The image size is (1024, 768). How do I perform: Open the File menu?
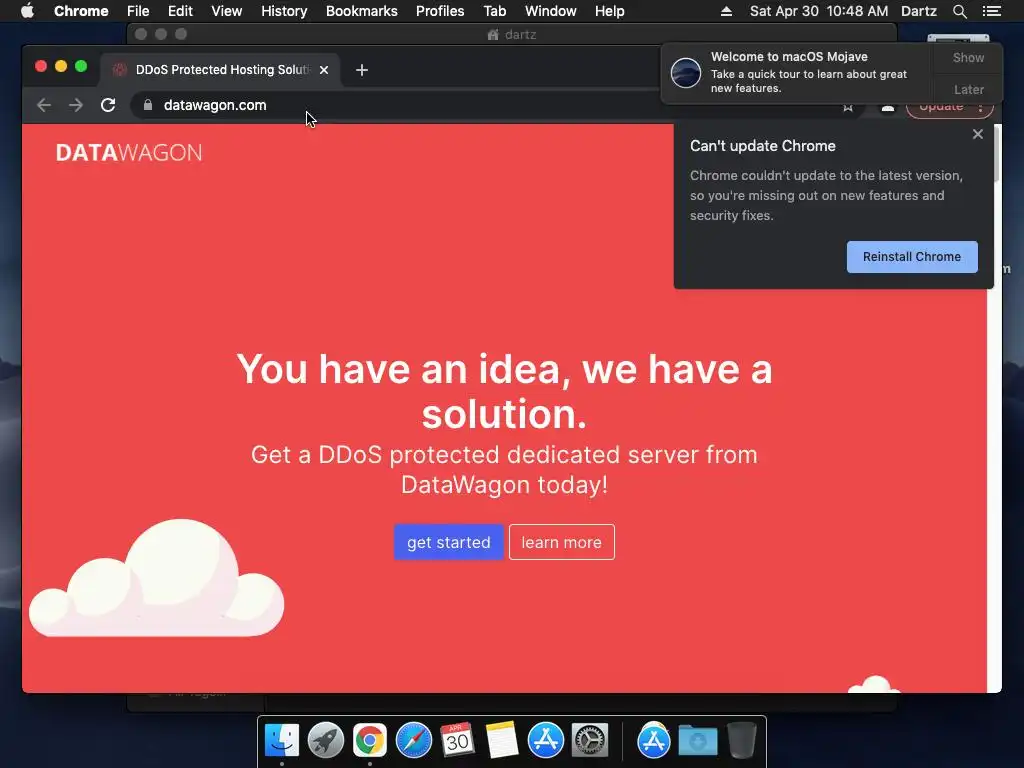[138, 11]
